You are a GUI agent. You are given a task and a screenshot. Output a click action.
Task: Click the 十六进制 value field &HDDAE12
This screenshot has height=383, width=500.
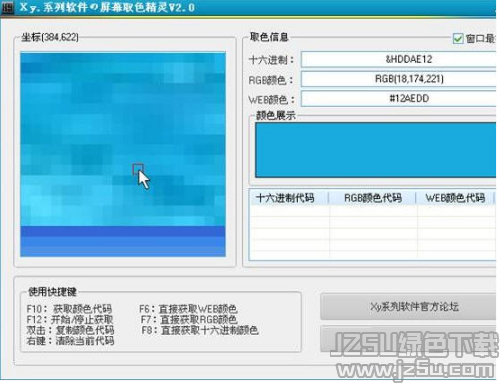(x=398, y=59)
